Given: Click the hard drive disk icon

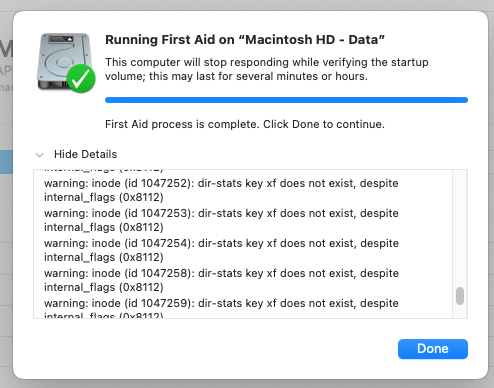Looking at the screenshot, I should (64, 62).
